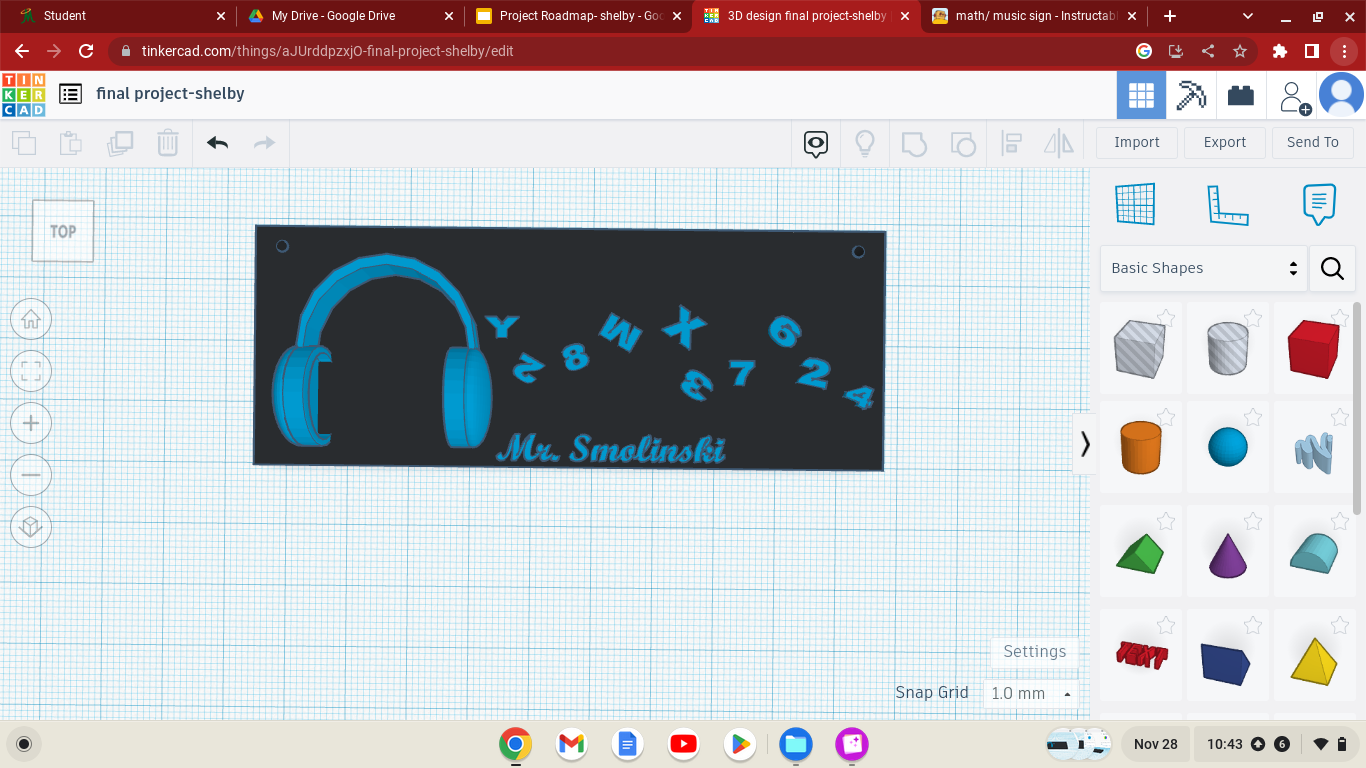Select the Ruler tool
The height and width of the screenshot is (768, 1366).
pos(1228,203)
